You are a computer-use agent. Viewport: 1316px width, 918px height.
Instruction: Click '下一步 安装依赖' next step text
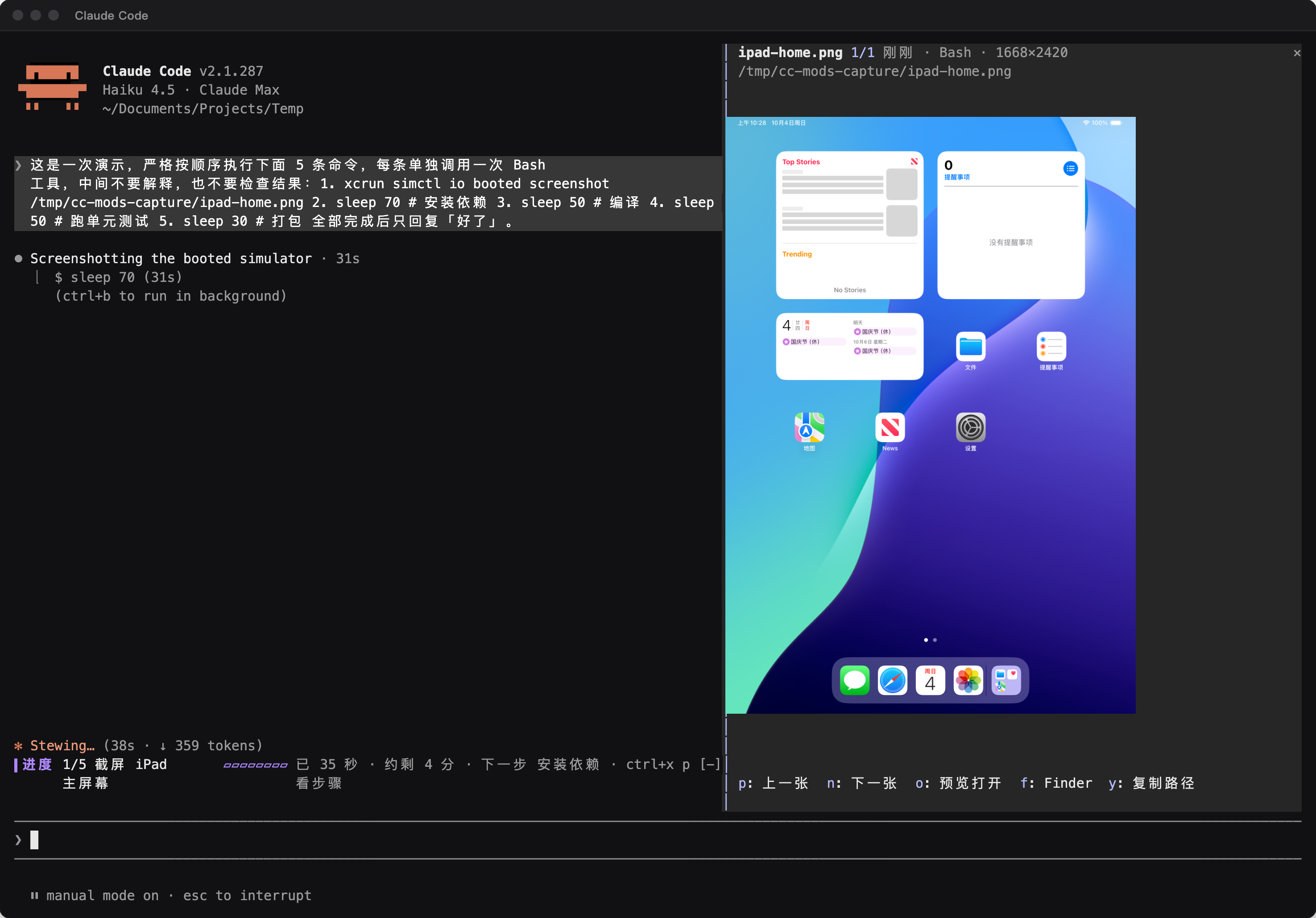coord(541,765)
